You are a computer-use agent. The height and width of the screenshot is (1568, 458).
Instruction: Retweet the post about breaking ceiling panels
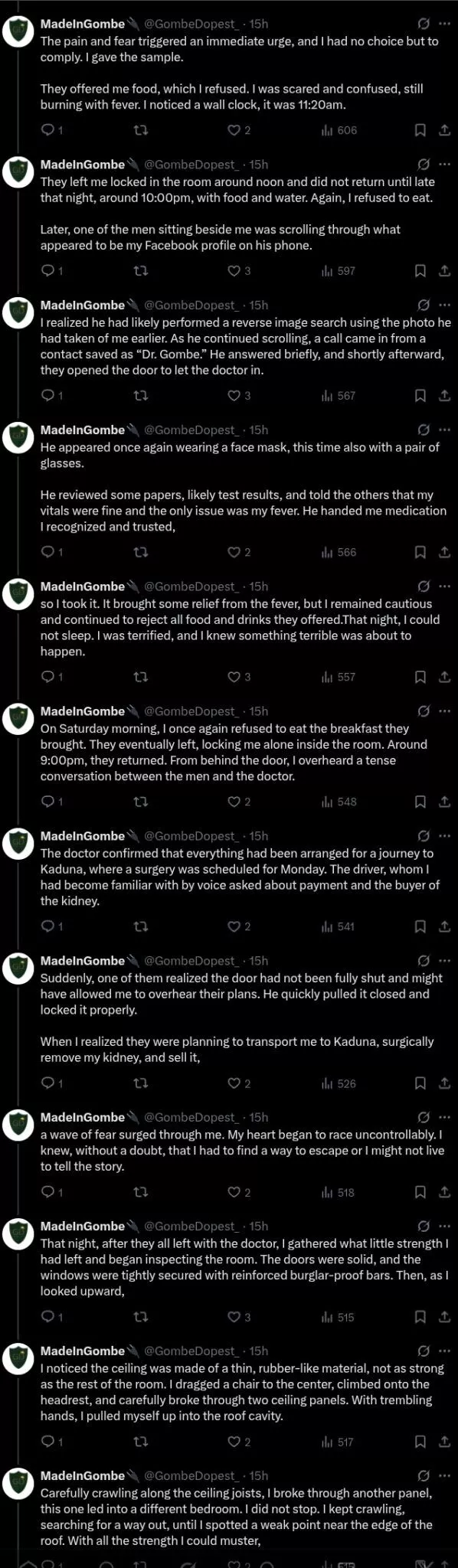[141, 1442]
